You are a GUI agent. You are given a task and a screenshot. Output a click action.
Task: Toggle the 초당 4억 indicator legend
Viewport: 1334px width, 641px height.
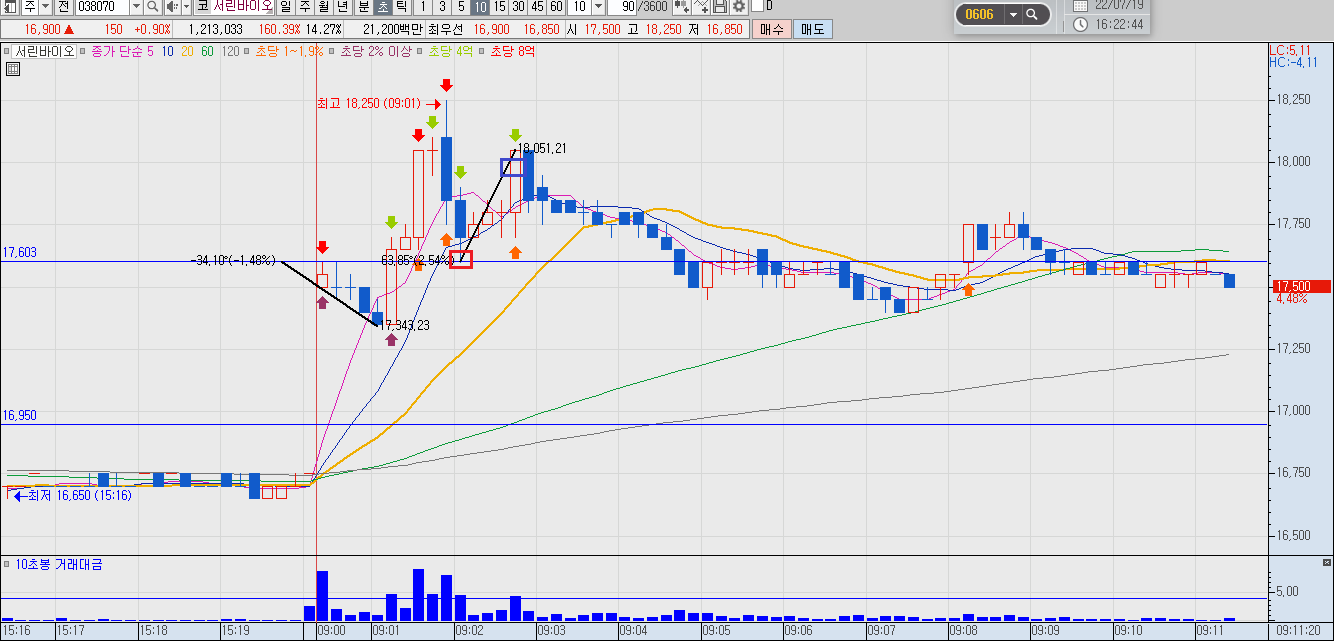tap(453, 51)
